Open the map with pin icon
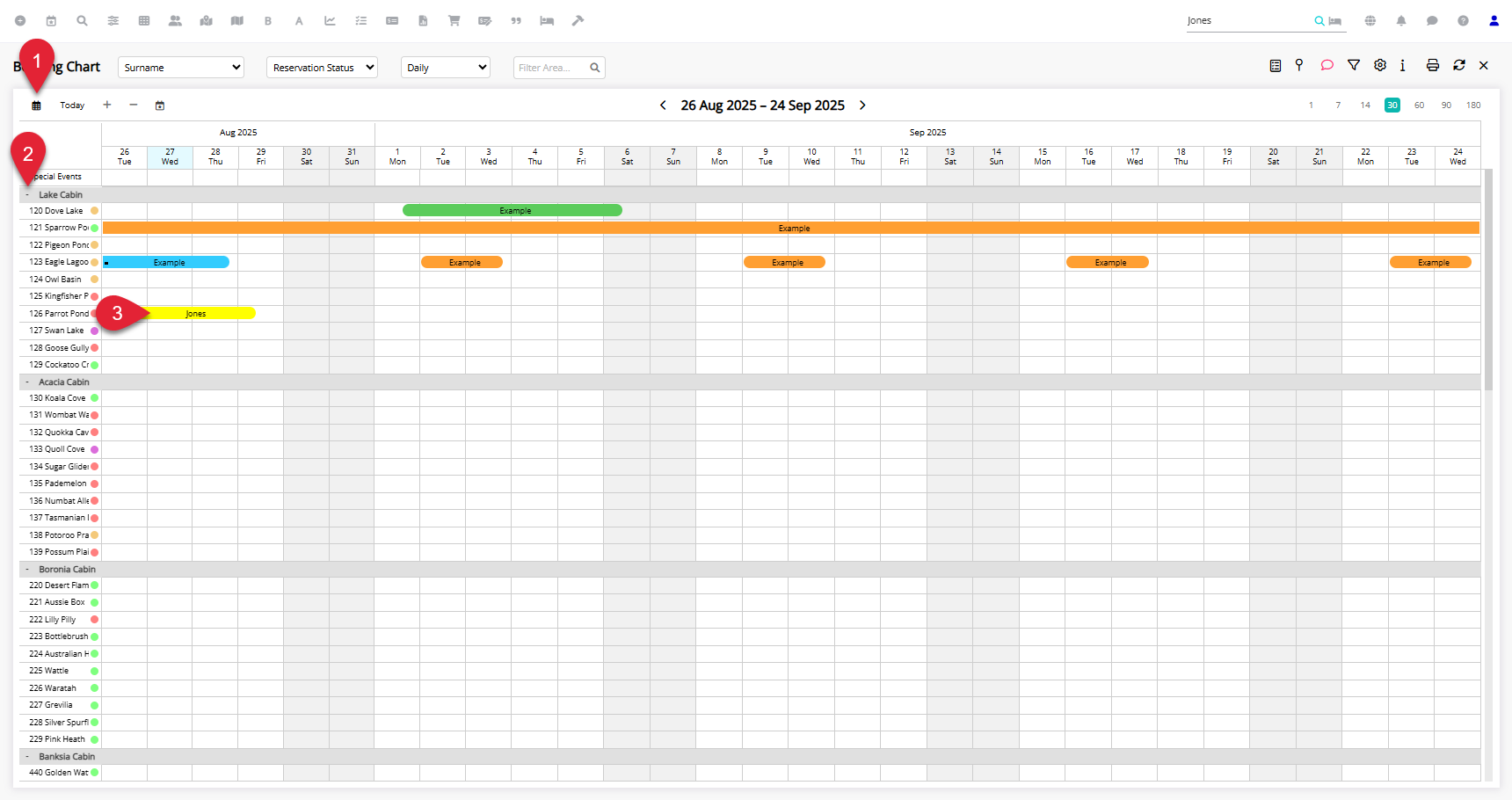This screenshot has width=1512, height=800. click(207, 20)
